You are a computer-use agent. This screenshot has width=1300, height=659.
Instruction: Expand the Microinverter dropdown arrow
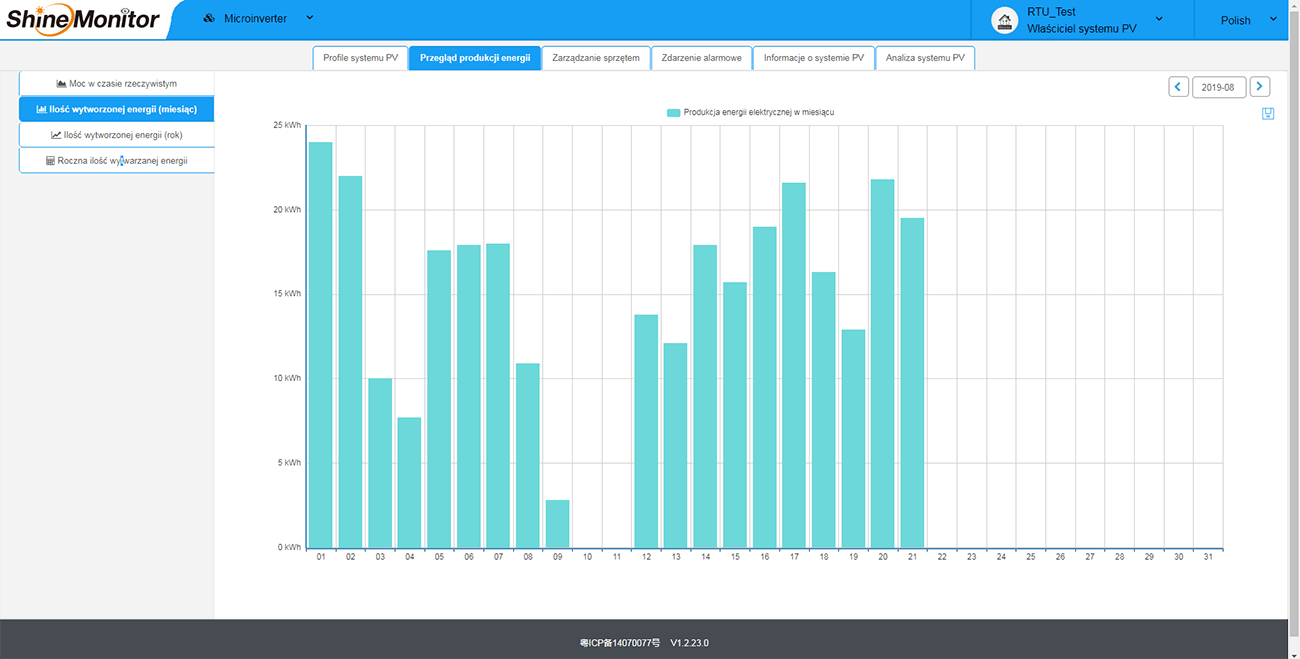coord(309,18)
